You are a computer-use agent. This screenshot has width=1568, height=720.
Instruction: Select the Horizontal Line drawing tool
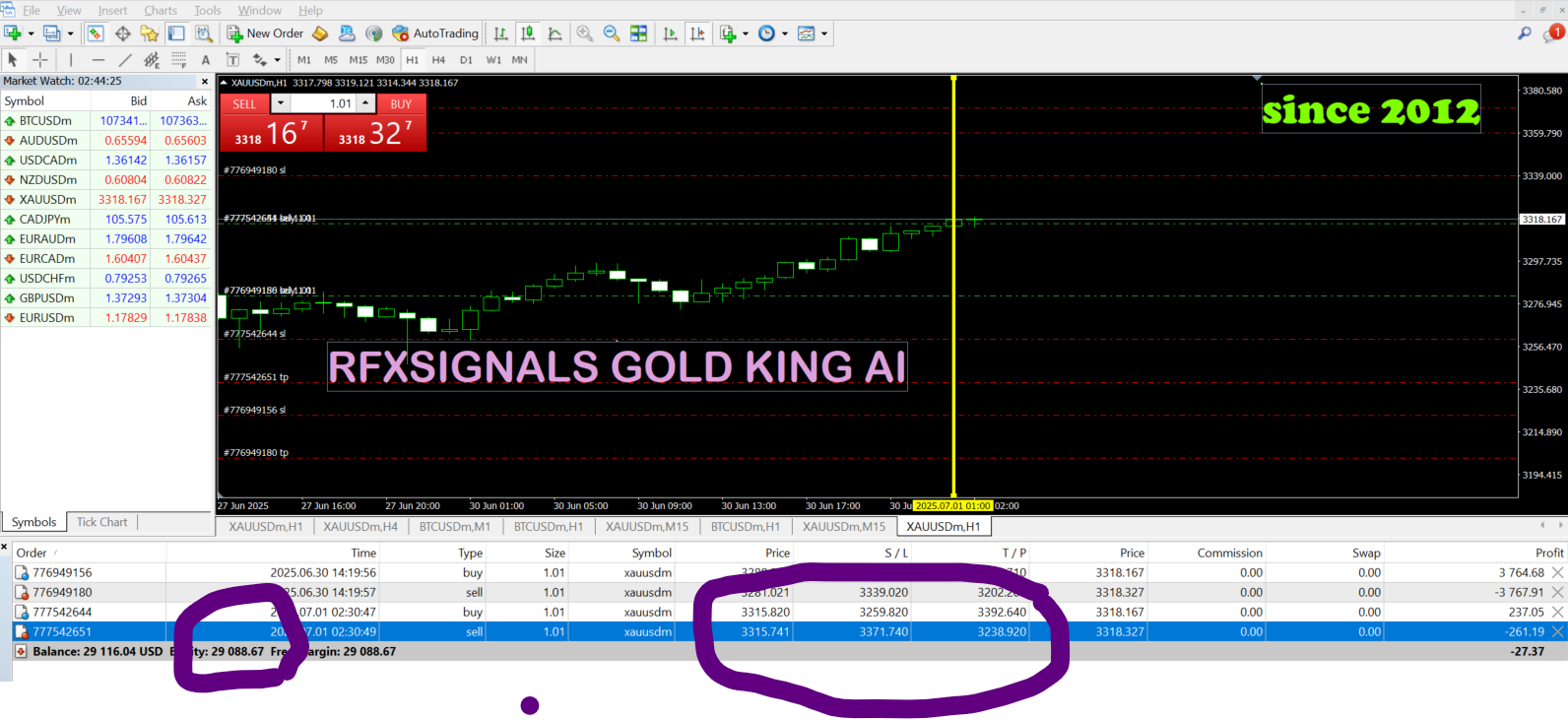coord(98,60)
